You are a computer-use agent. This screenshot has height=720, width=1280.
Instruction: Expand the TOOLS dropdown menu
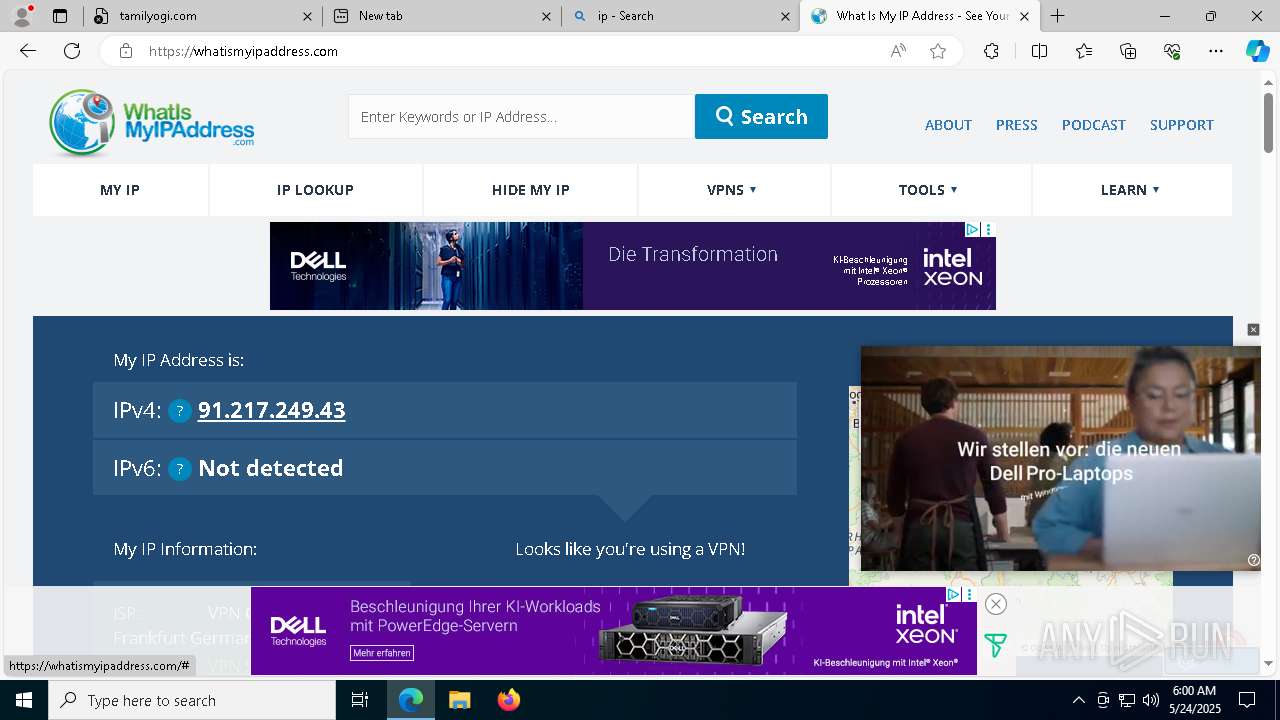tap(928, 190)
